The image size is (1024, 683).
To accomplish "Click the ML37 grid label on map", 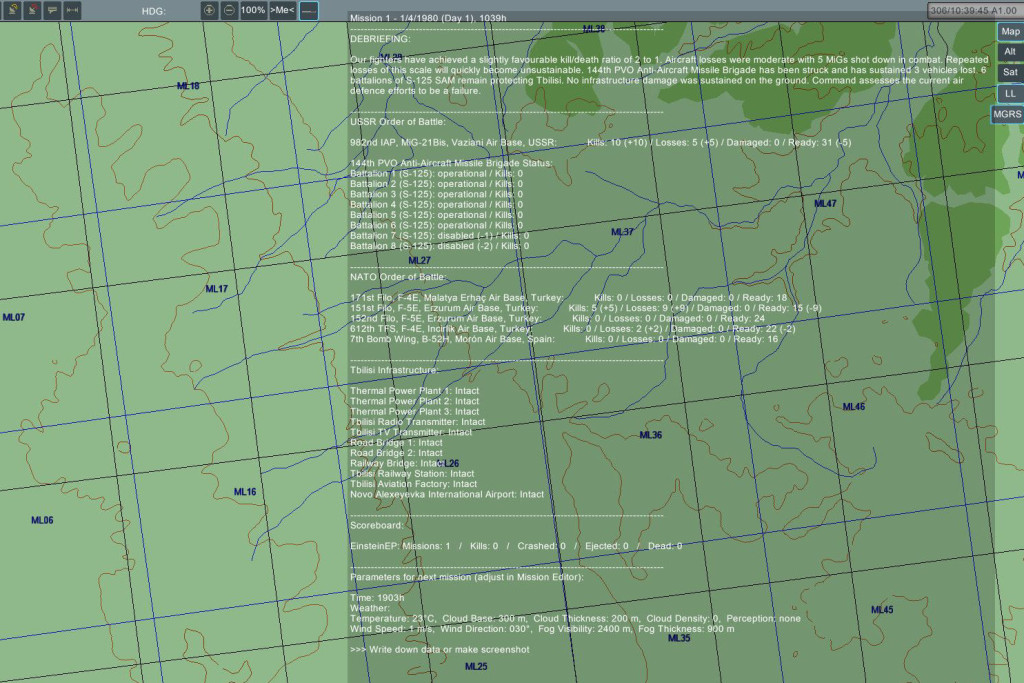I will click(622, 232).
